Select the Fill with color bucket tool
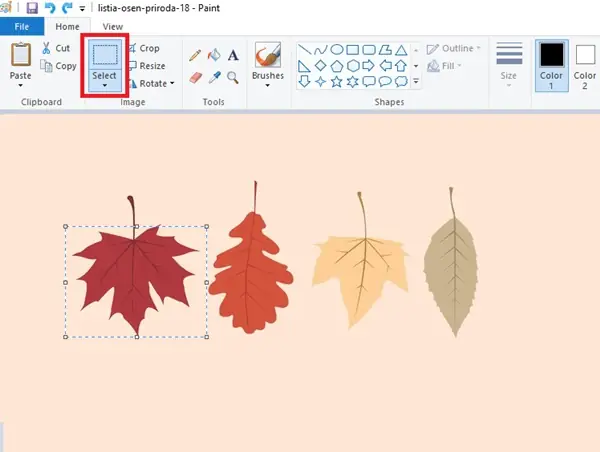Viewport: 600px width, 452px height. [214, 55]
